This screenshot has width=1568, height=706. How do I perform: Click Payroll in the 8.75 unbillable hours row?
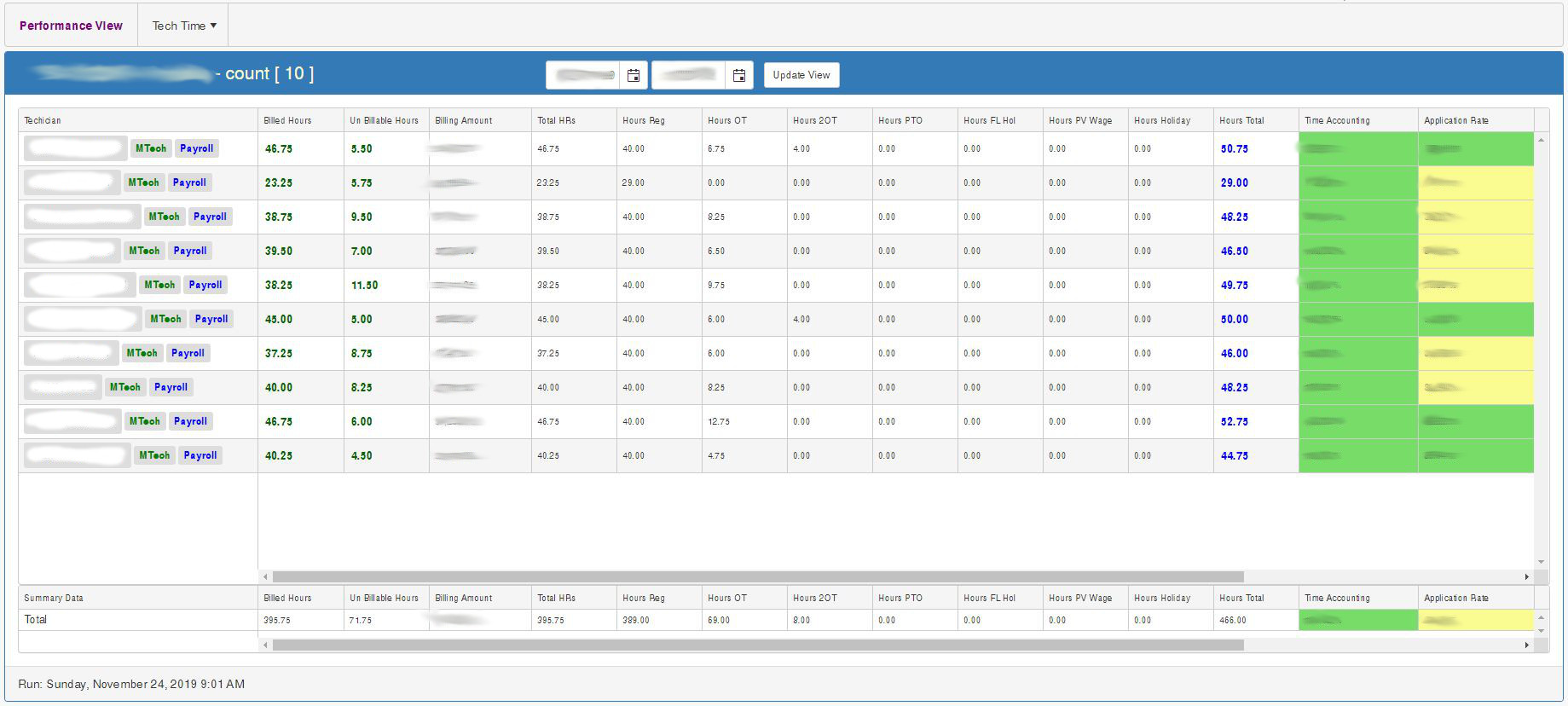click(x=188, y=353)
